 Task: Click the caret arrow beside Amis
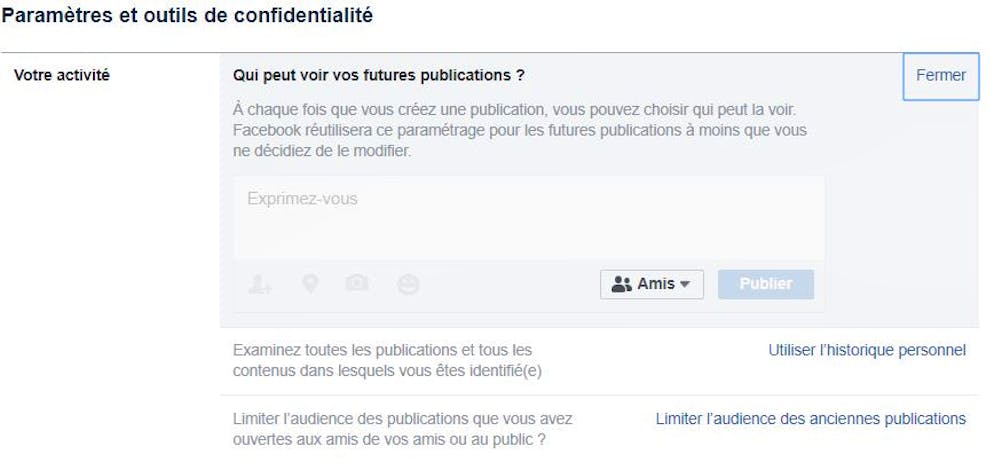pos(684,285)
